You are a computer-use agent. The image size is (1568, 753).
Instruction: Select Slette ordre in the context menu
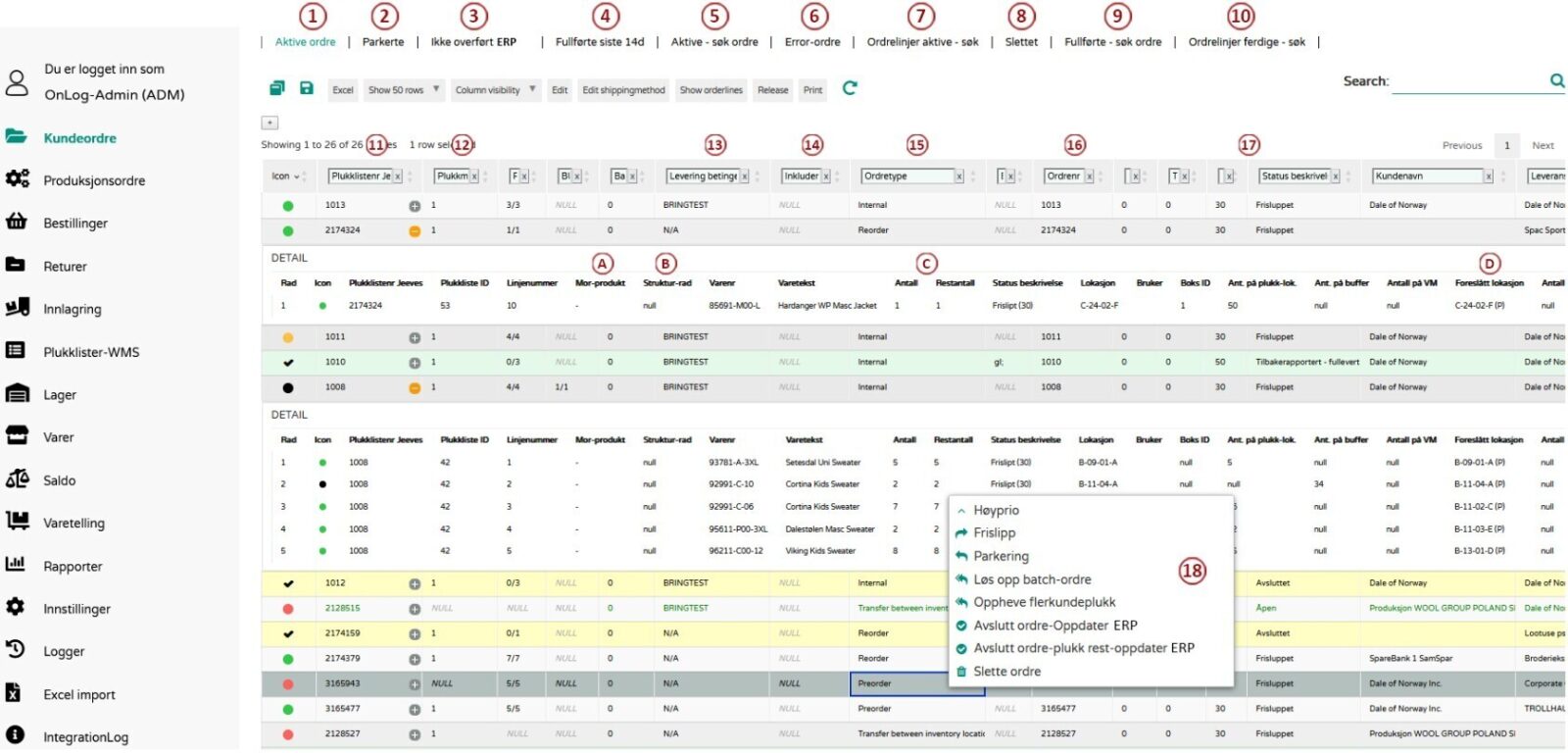(1006, 672)
